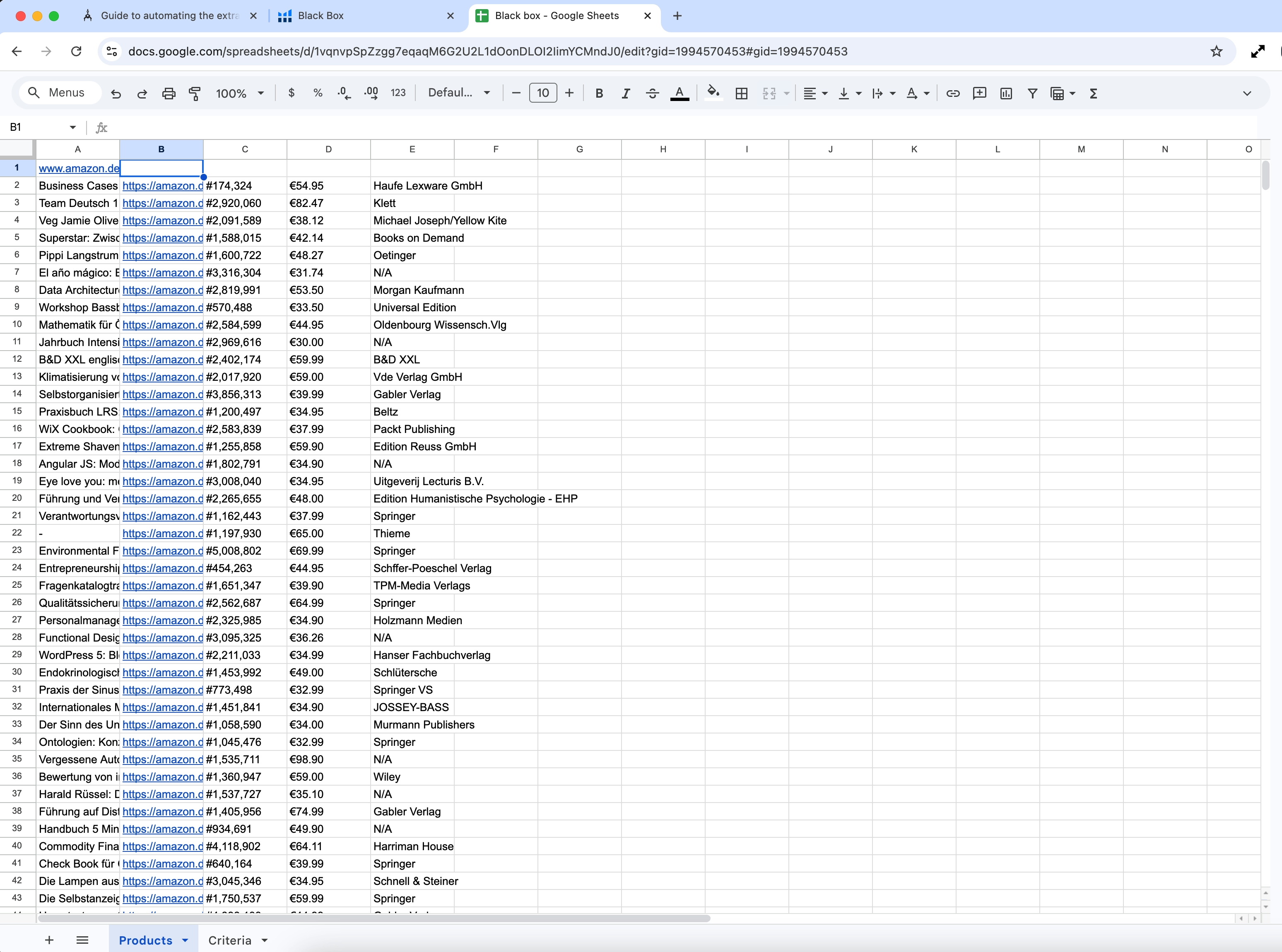Toggle bold formatting
Viewport: 1282px width, 952px height.
(599, 93)
